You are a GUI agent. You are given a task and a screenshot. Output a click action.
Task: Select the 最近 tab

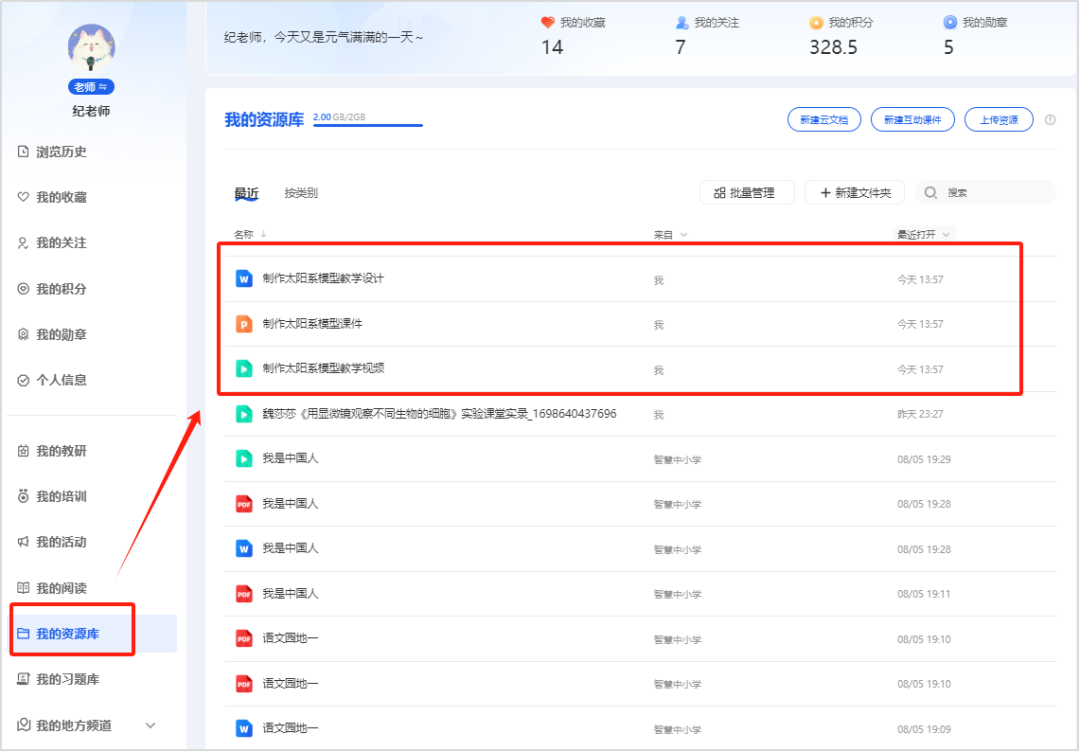click(x=246, y=191)
